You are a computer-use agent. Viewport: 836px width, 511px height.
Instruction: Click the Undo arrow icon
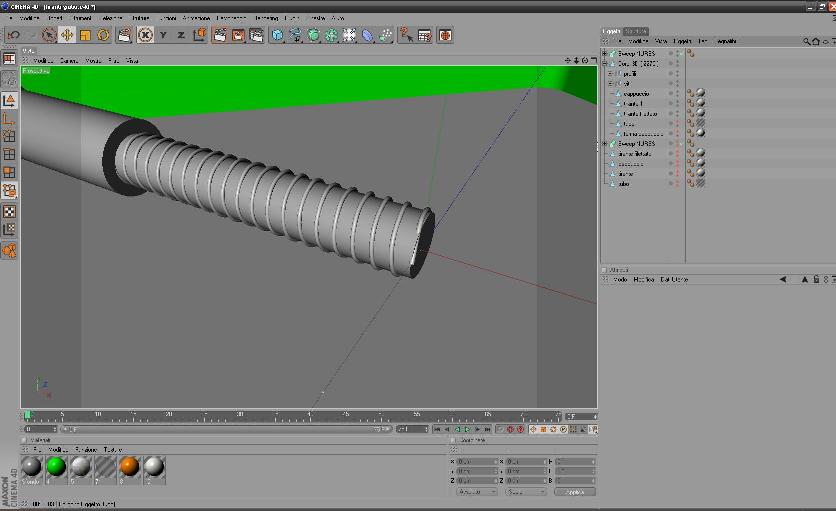14,35
